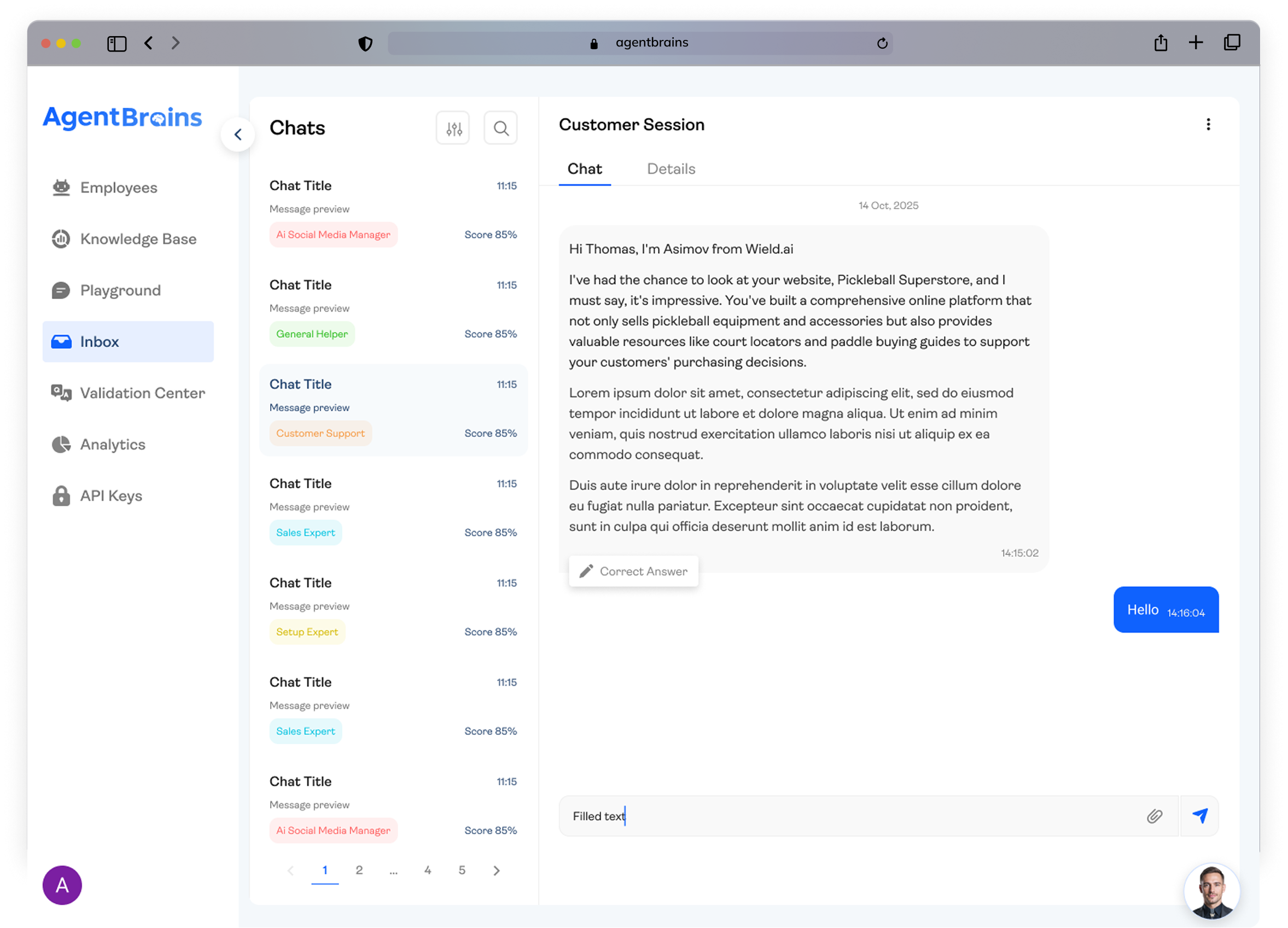
Task: Go to chat page 2
Action: point(359,870)
